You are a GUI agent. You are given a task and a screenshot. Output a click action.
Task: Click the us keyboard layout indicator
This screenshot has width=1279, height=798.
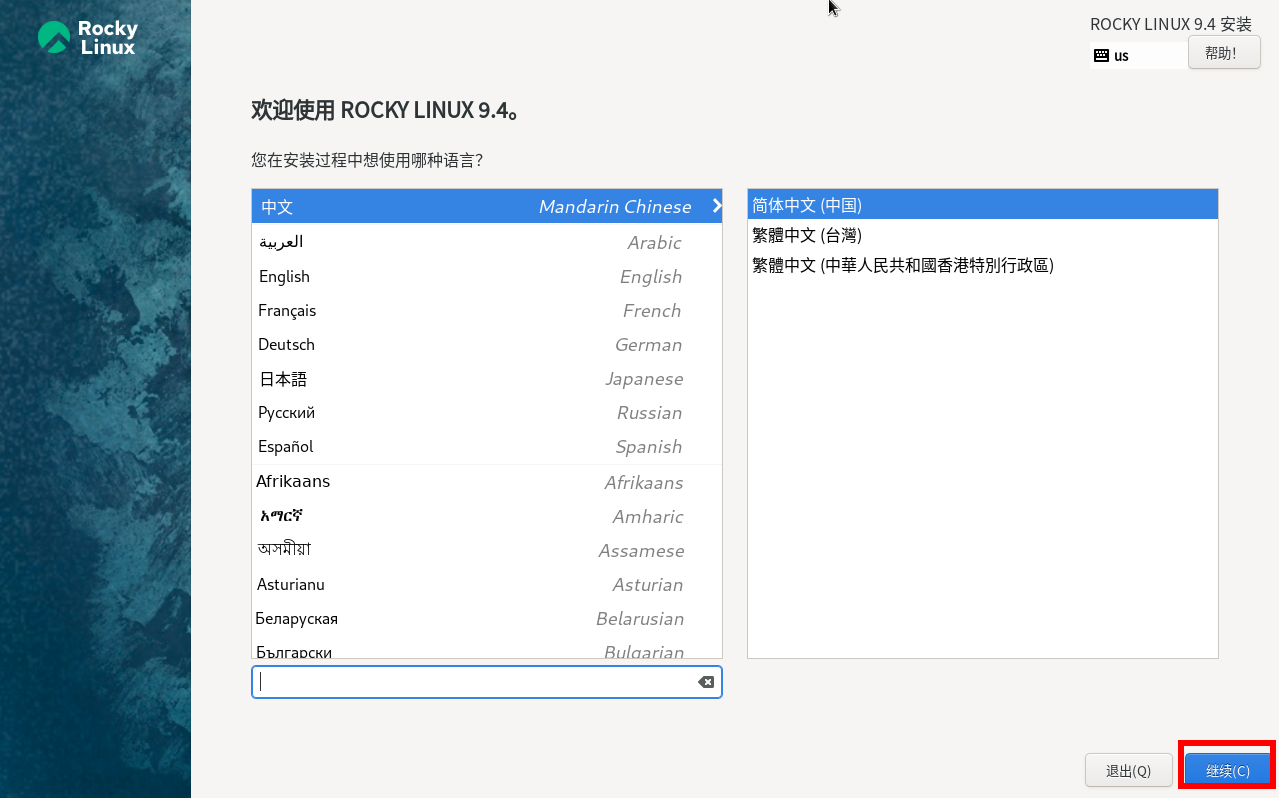click(x=1138, y=56)
